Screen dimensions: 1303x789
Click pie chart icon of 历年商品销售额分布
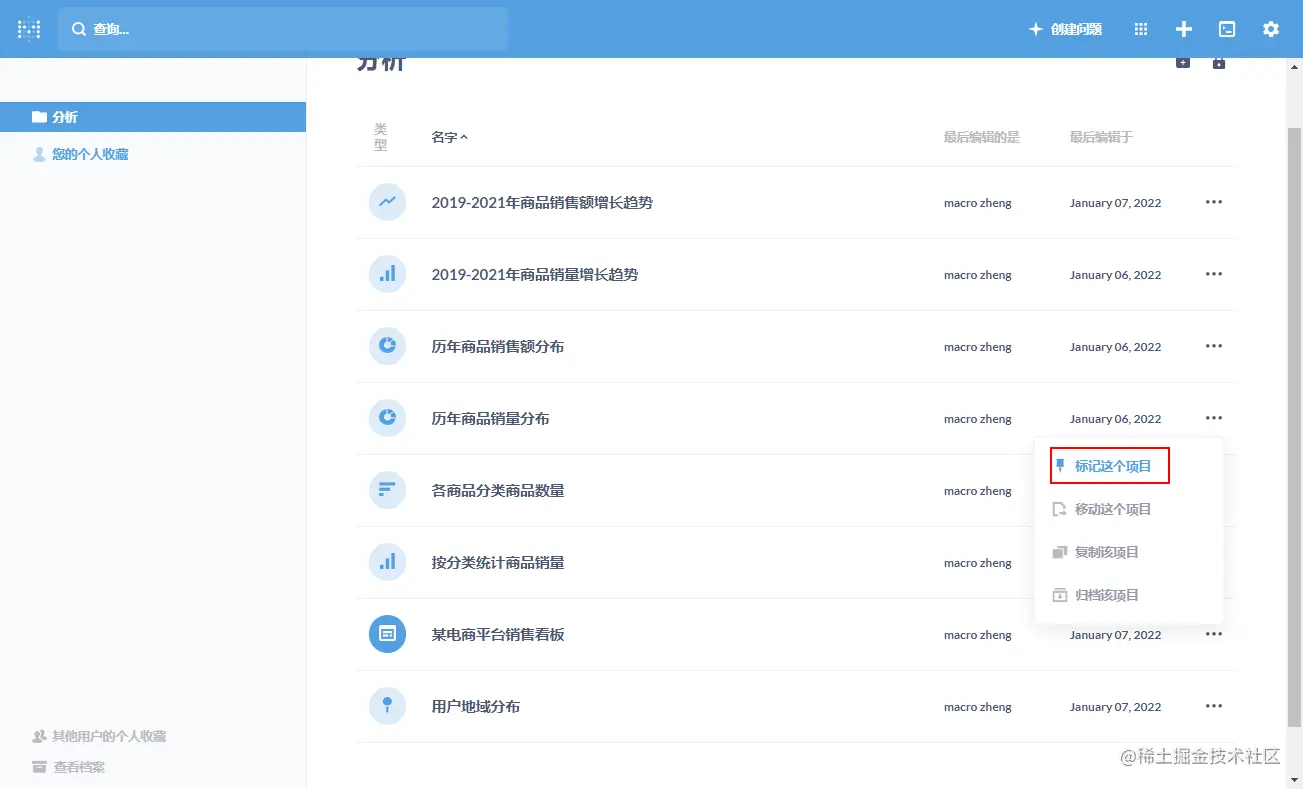[x=387, y=346]
